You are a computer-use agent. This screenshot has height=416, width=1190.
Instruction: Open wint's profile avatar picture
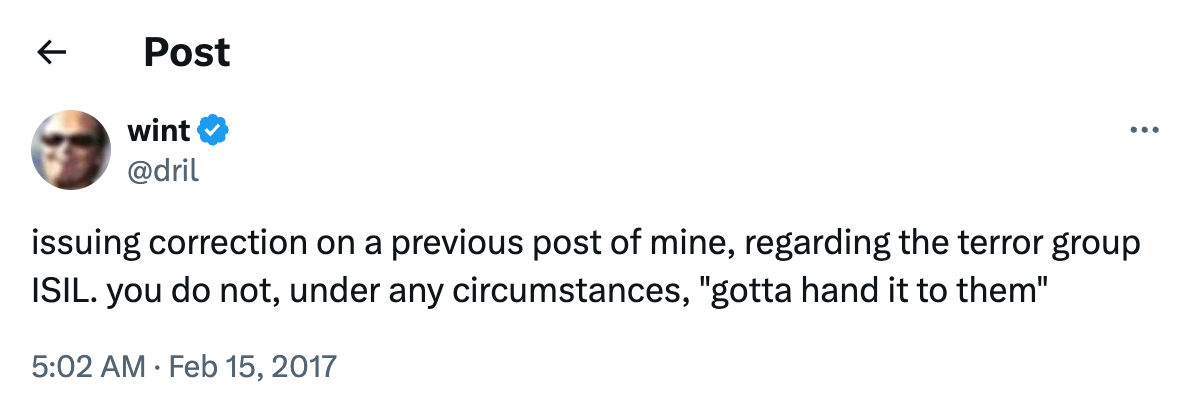coord(71,150)
